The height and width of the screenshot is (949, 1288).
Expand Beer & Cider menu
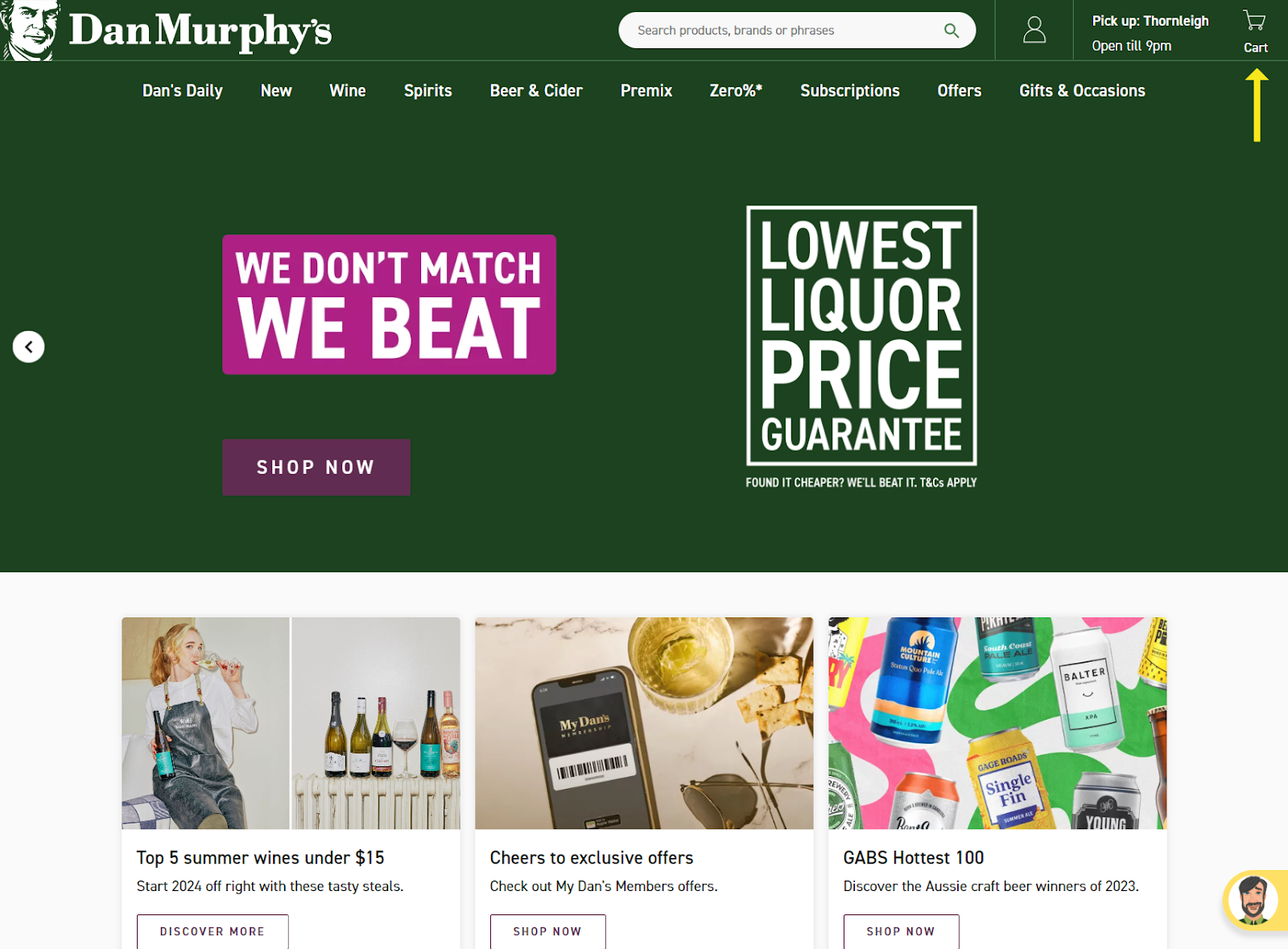click(536, 91)
